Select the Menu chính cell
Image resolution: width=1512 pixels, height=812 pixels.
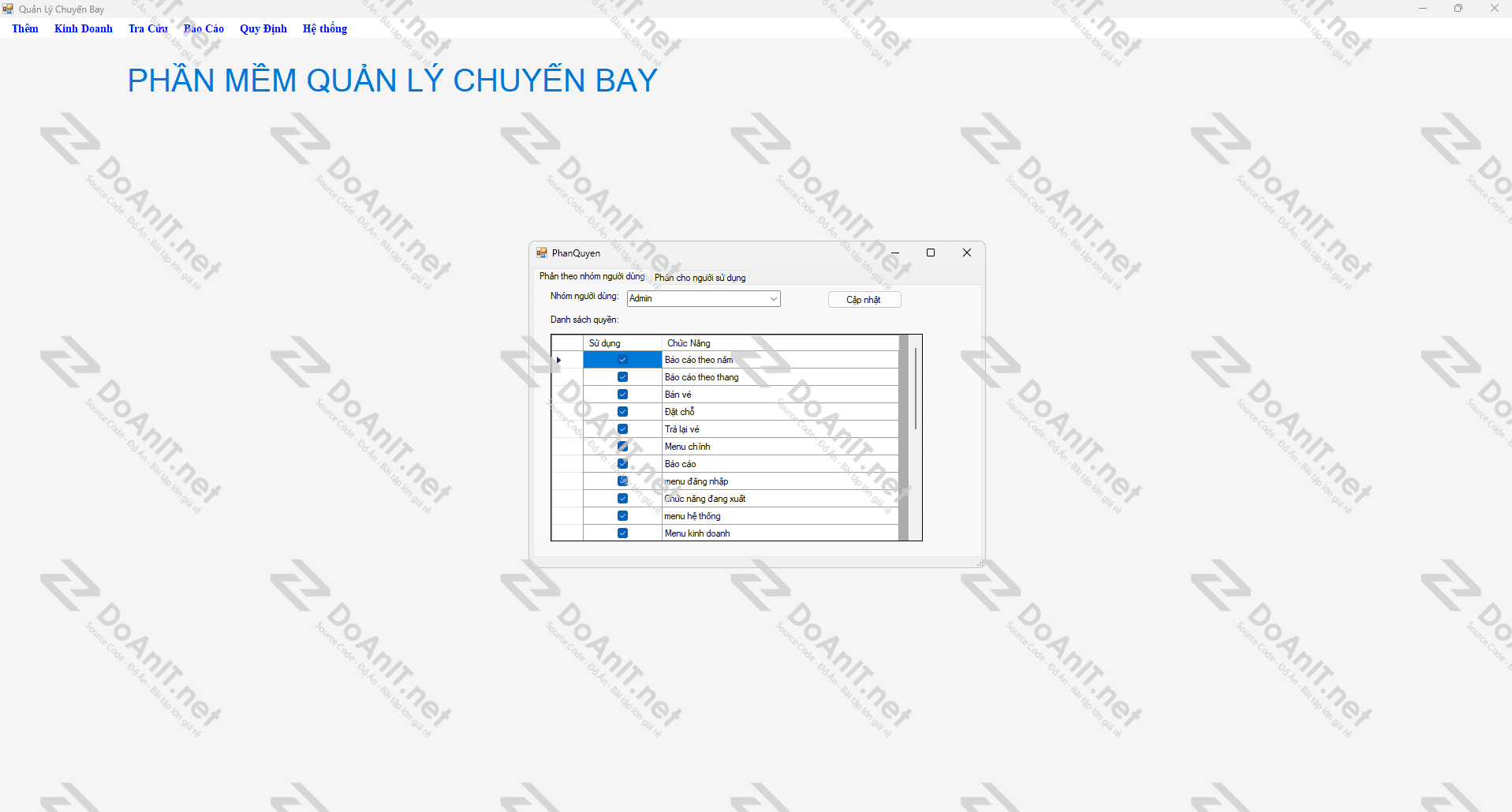780,447
